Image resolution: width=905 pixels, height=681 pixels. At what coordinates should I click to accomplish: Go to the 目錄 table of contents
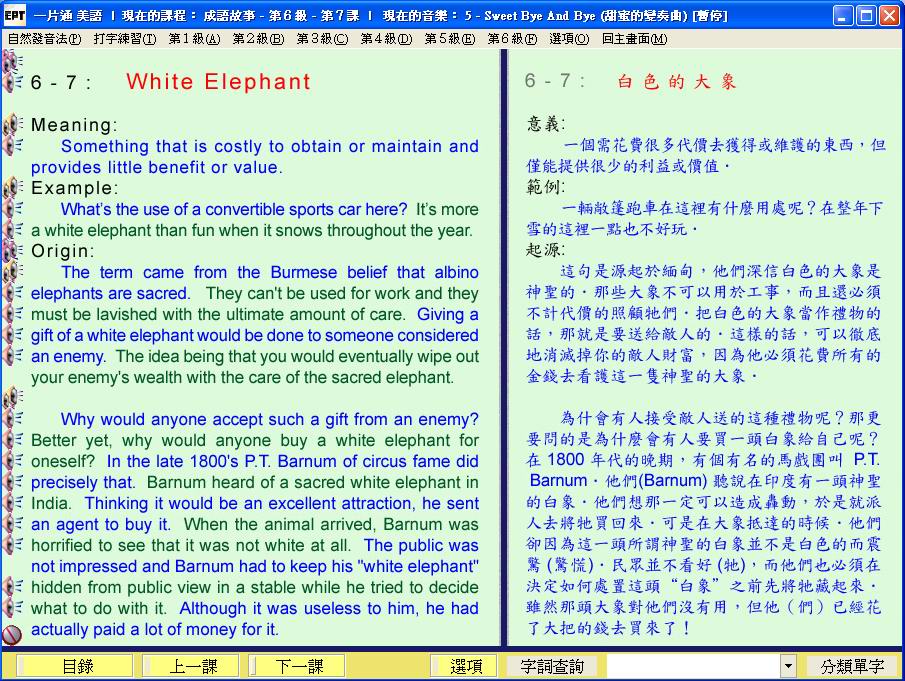click(76, 666)
